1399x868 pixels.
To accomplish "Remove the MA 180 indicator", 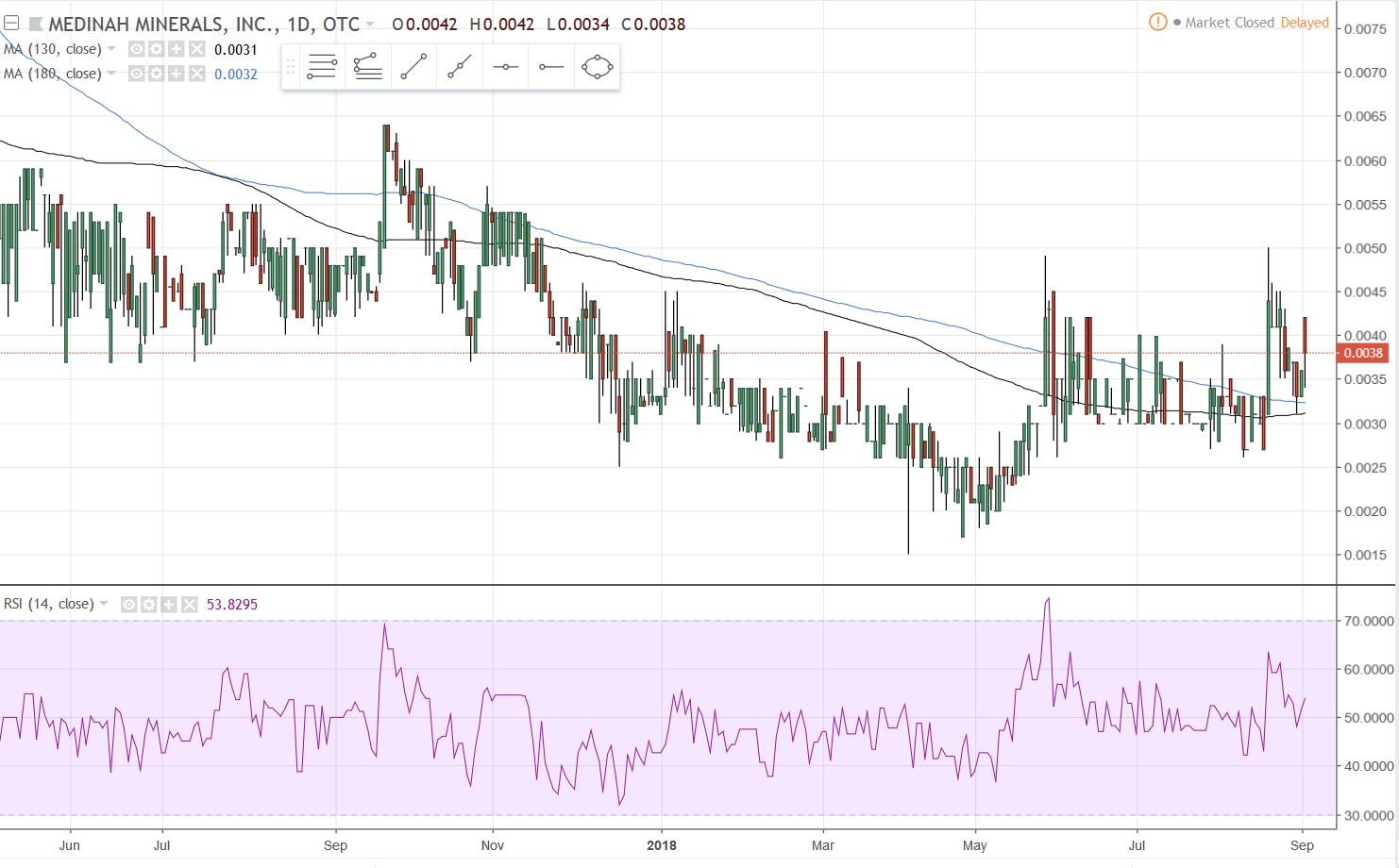I will point(196,74).
